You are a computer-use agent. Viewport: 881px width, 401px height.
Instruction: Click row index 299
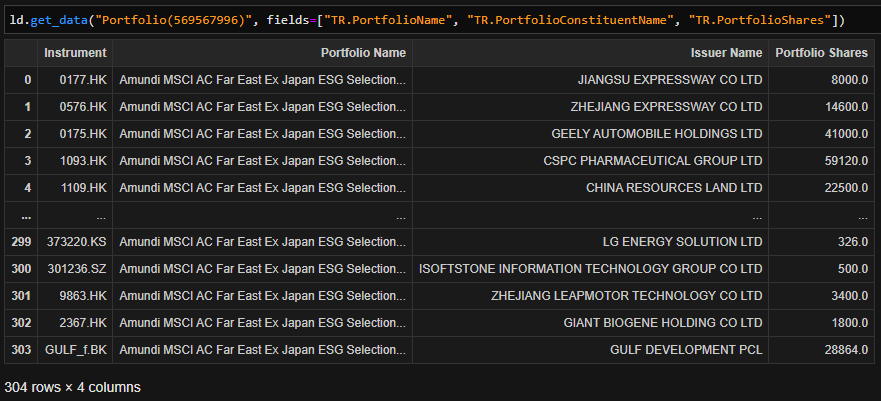point(21,241)
